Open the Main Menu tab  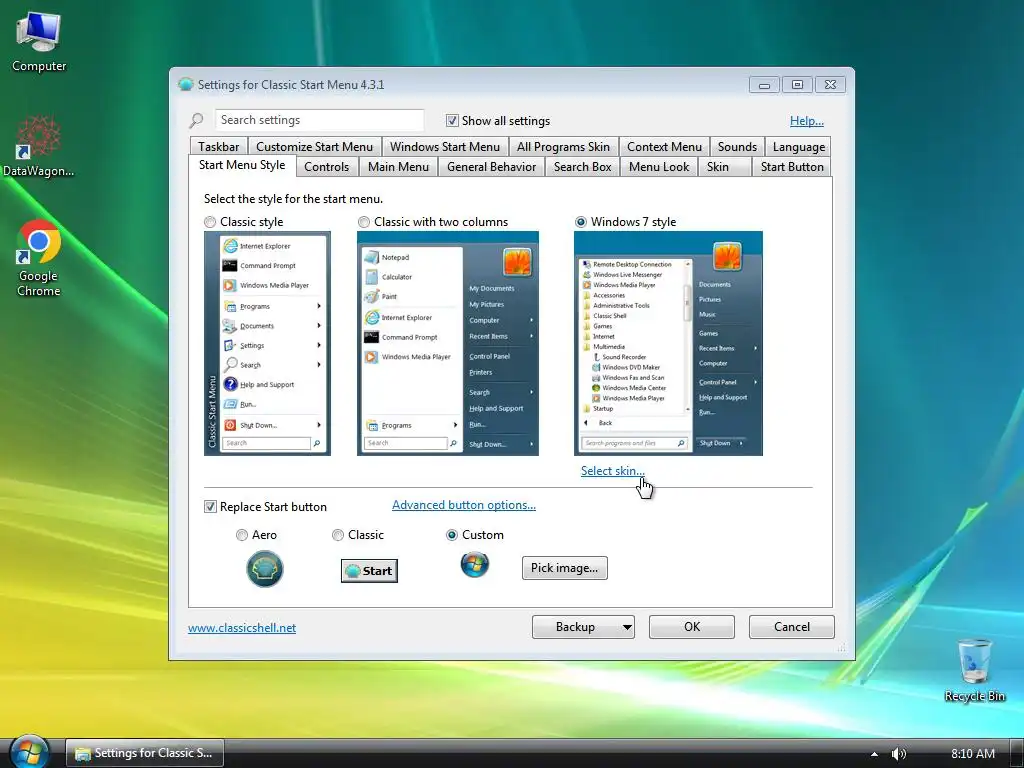click(398, 167)
